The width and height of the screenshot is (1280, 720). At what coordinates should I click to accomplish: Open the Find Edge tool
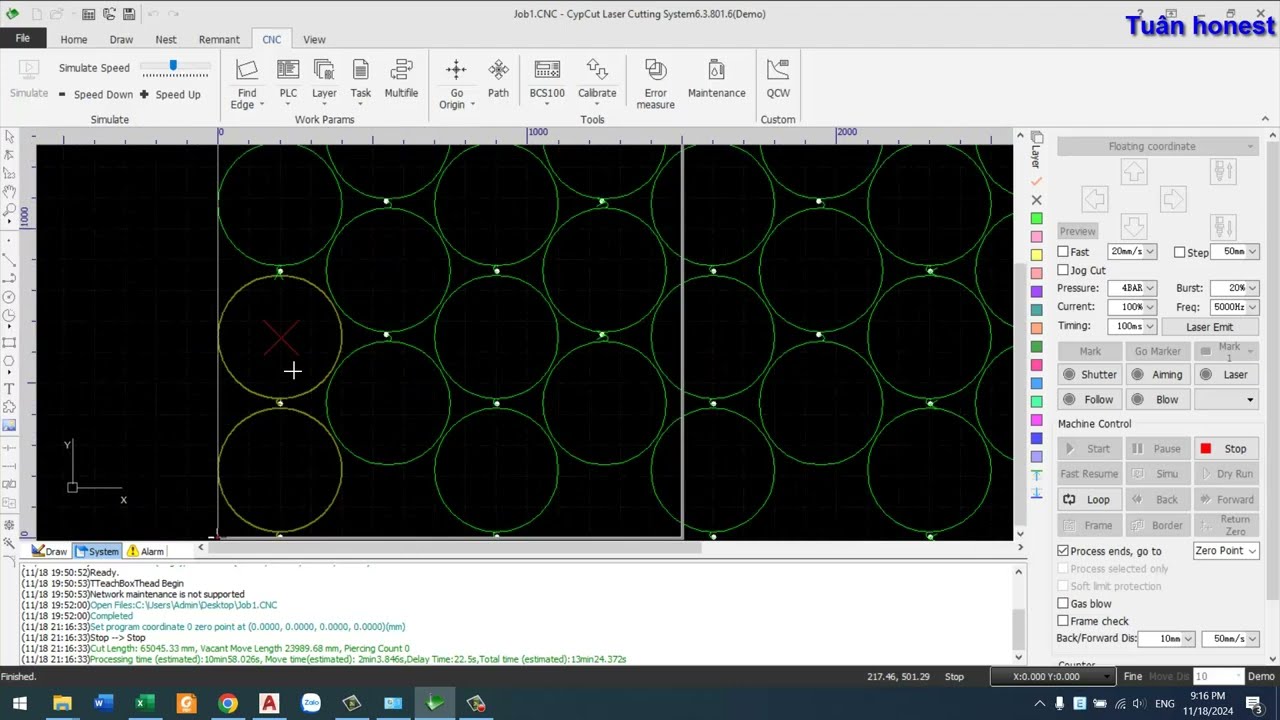point(246,83)
